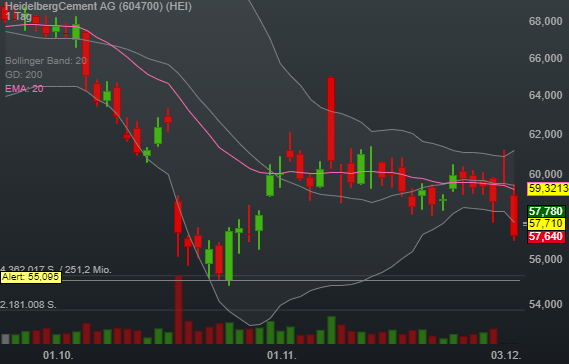Click the 251,2 Mio. volume label
This screenshot has width=569, height=364.
point(88,270)
